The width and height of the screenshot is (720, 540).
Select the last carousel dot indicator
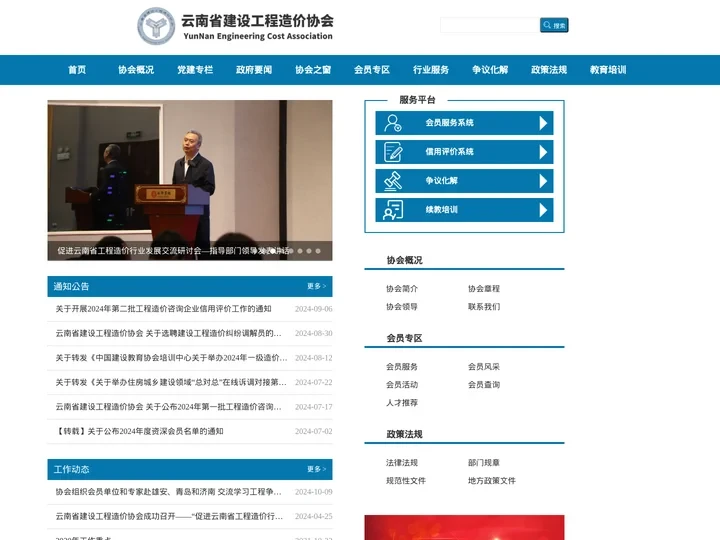point(318,251)
